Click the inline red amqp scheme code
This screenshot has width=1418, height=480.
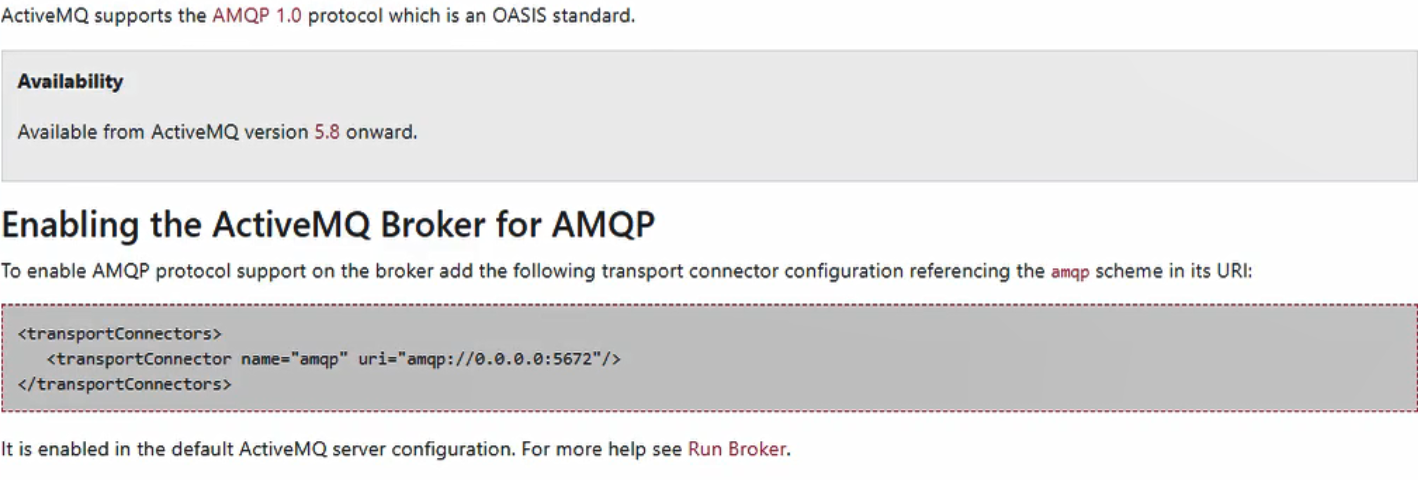pos(1070,272)
